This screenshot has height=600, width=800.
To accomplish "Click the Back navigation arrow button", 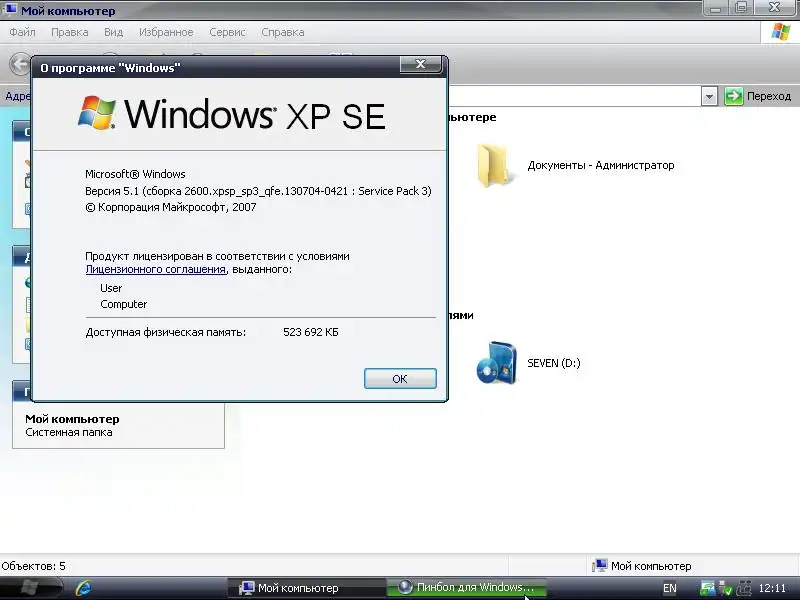I will click(19, 64).
